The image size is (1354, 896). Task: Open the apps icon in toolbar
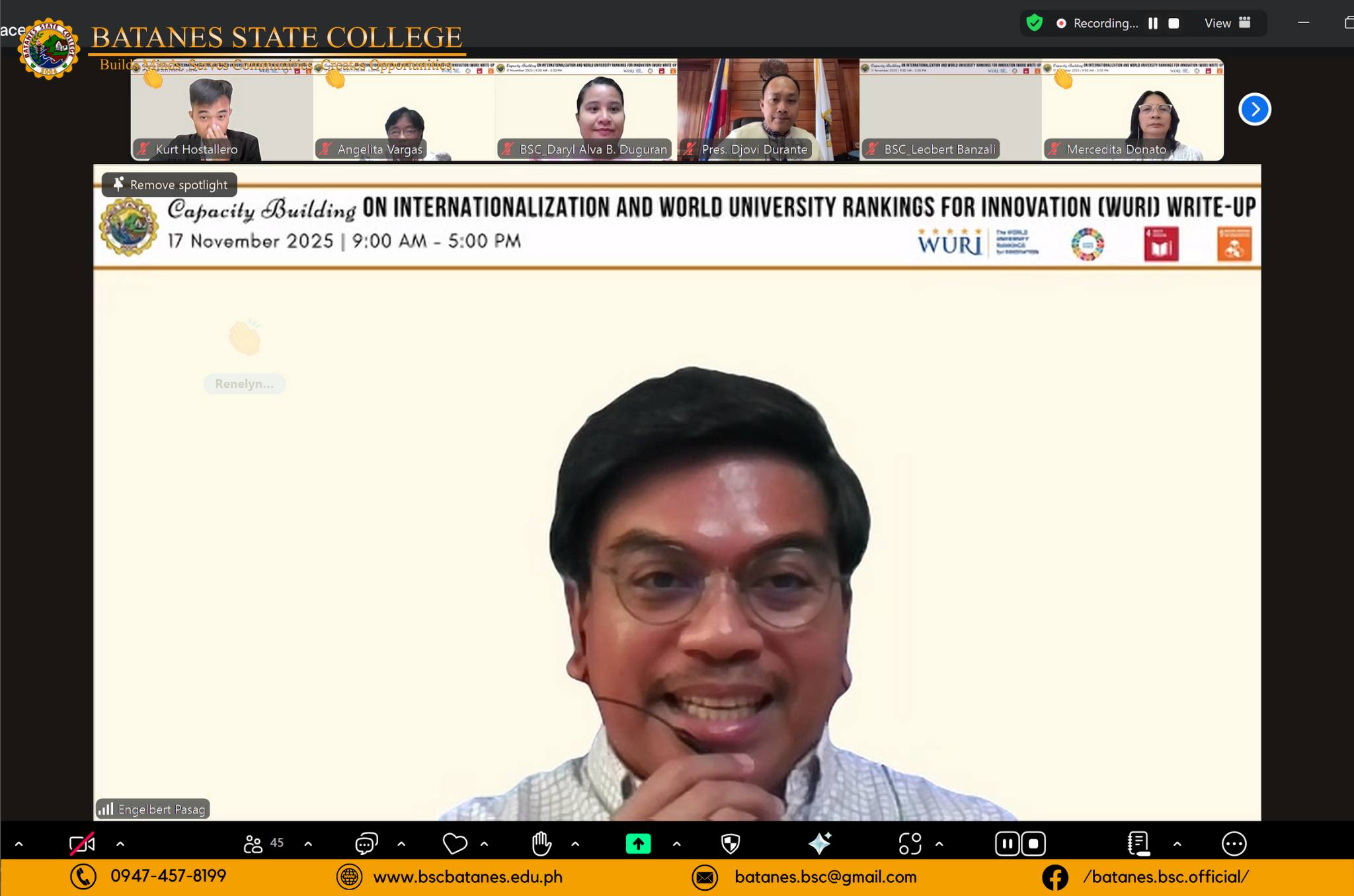click(x=910, y=844)
